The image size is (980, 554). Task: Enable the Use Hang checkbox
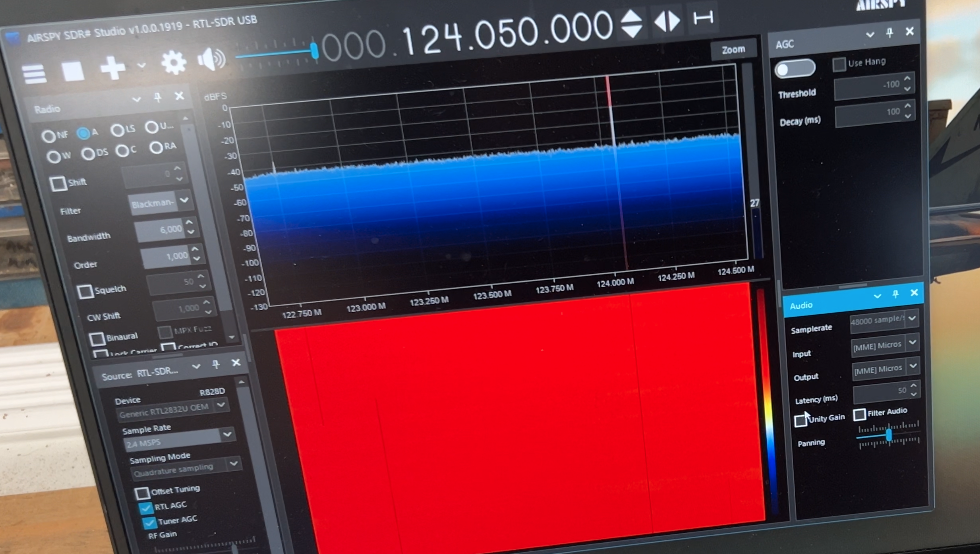point(839,64)
